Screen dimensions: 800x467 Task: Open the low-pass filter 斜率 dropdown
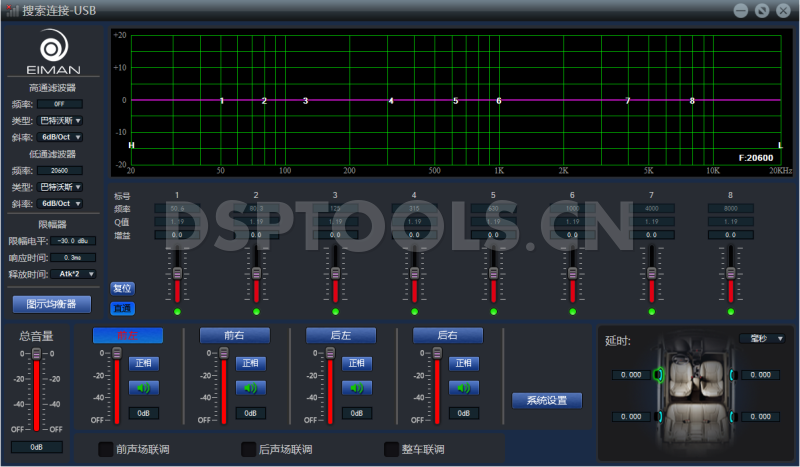(x=60, y=203)
